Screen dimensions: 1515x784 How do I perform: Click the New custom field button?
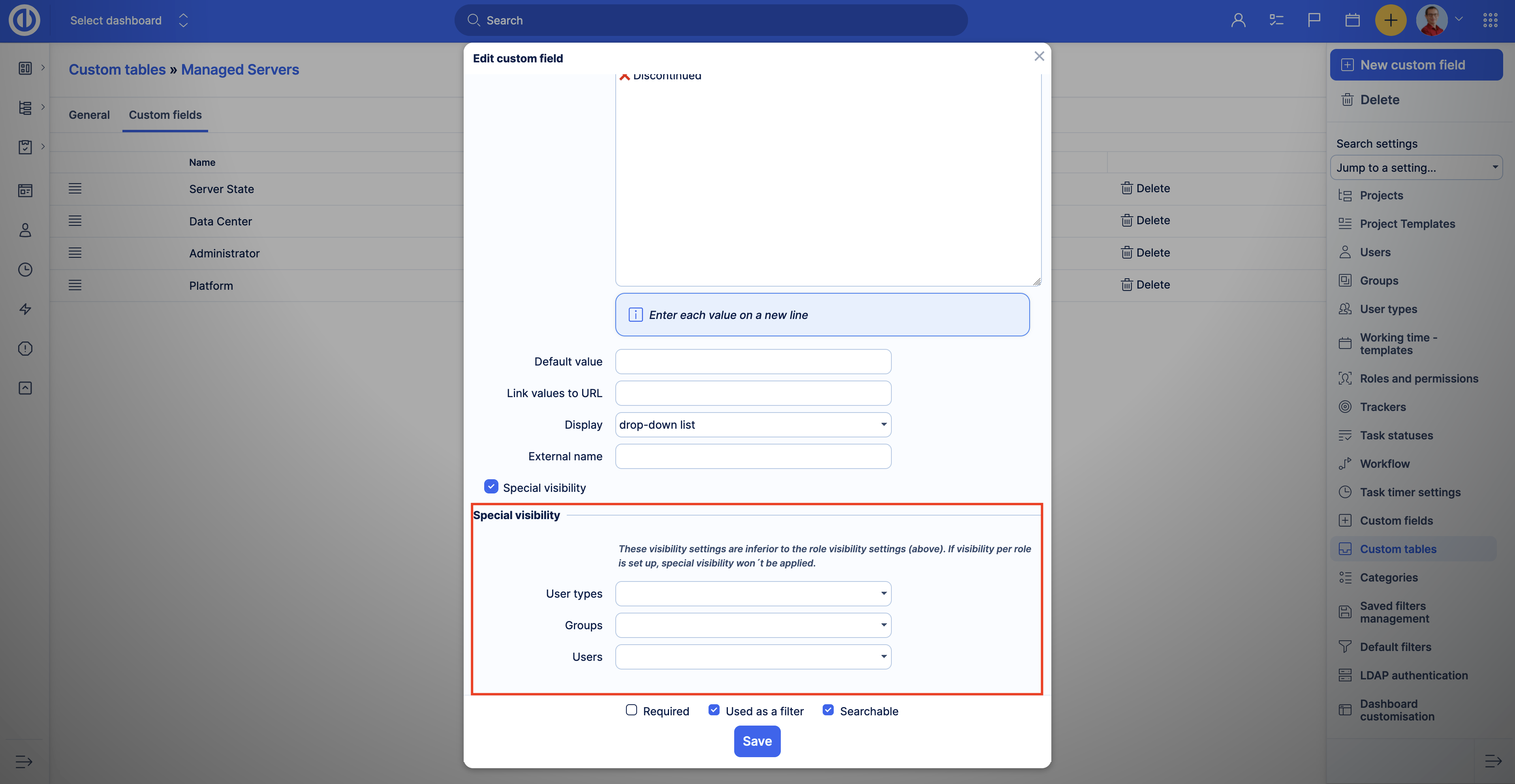pos(1416,65)
